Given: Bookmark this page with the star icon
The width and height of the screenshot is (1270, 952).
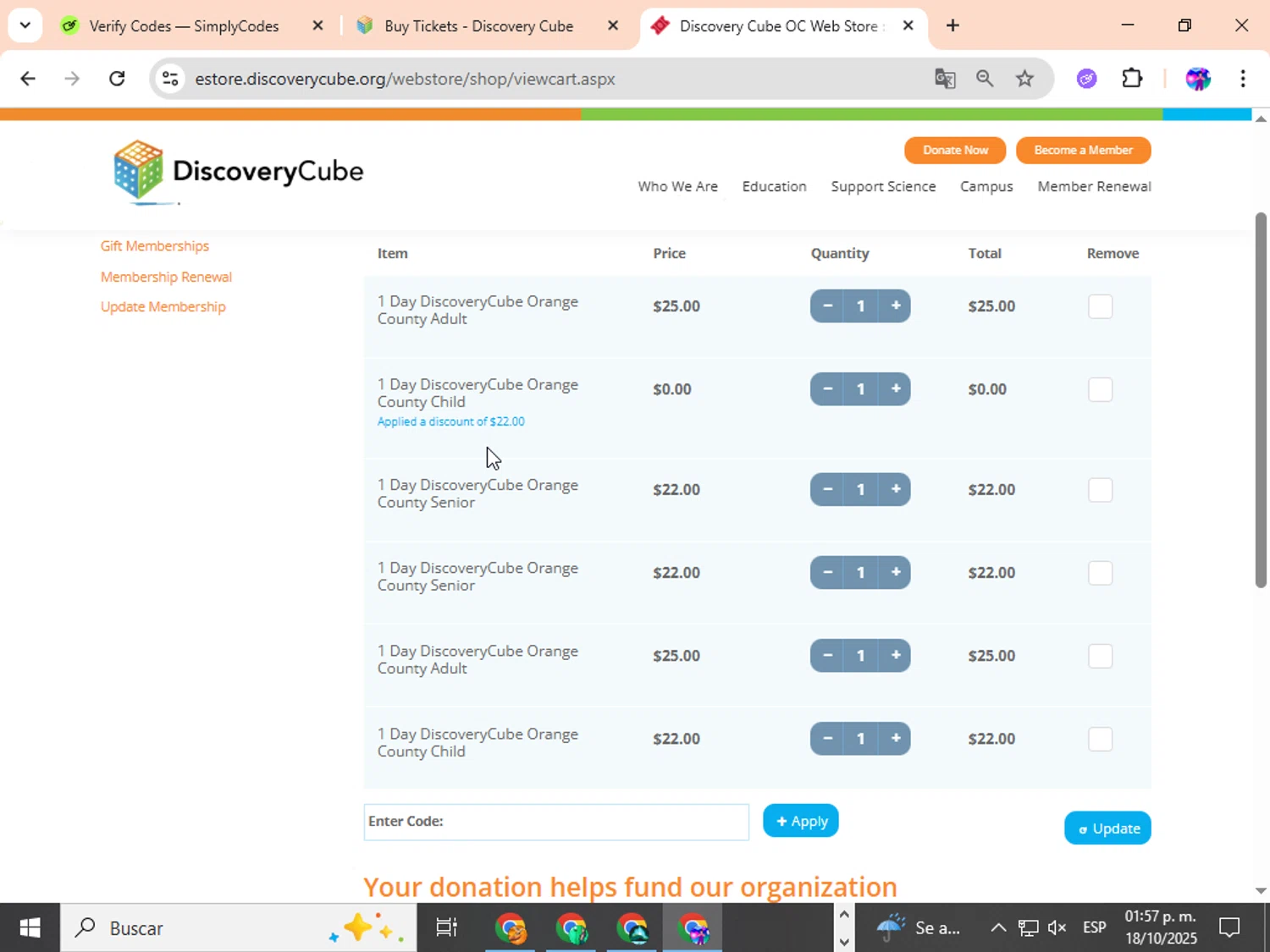Looking at the screenshot, I should (1025, 79).
